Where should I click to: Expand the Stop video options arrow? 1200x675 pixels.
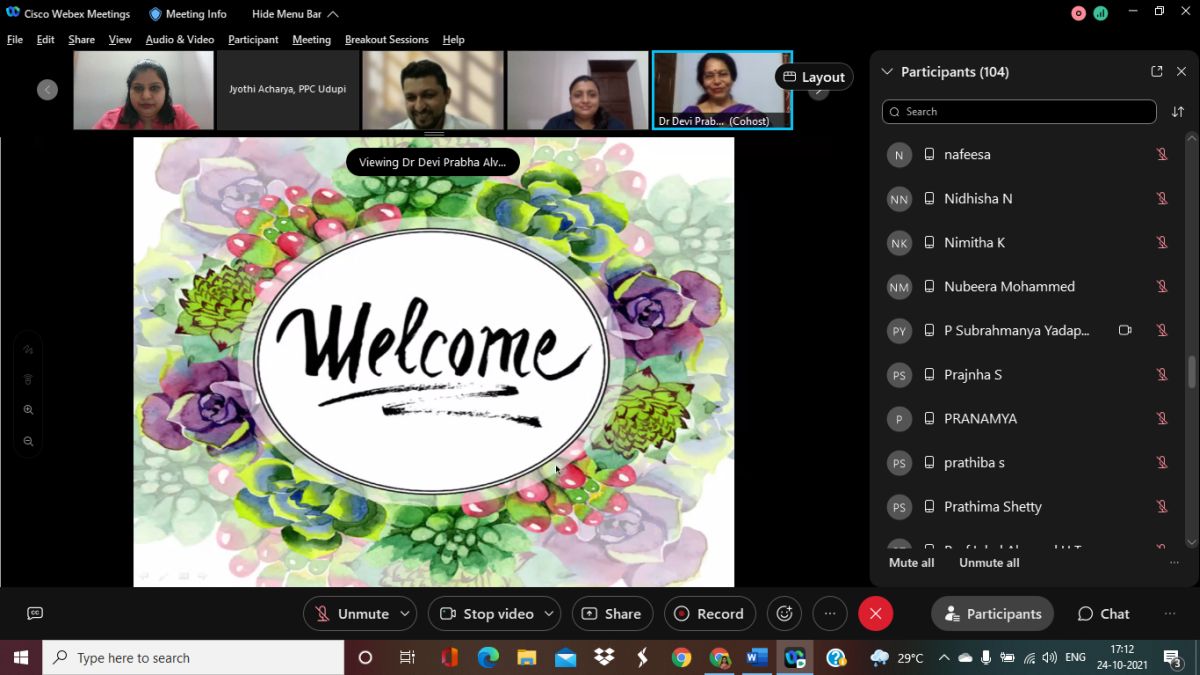[549, 614]
